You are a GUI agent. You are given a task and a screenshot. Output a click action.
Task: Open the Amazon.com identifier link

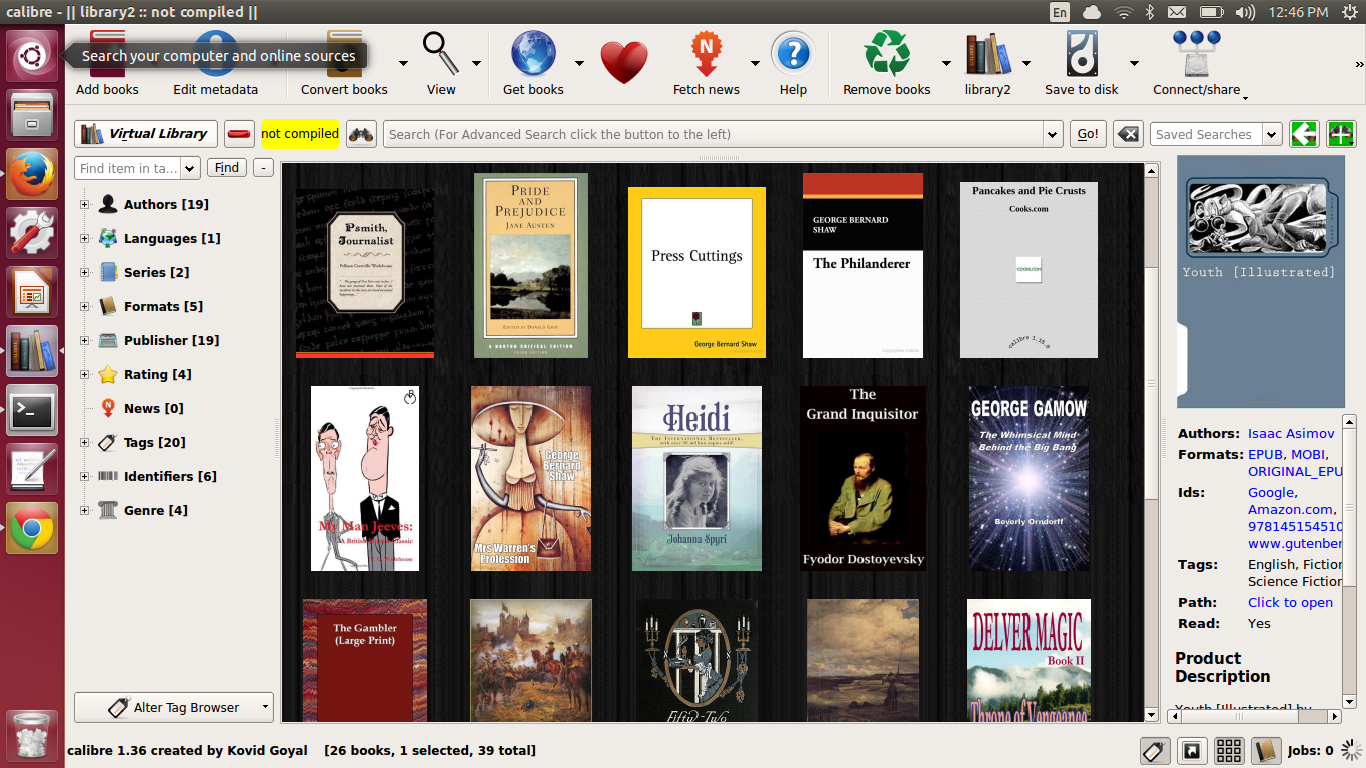[1292, 510]
